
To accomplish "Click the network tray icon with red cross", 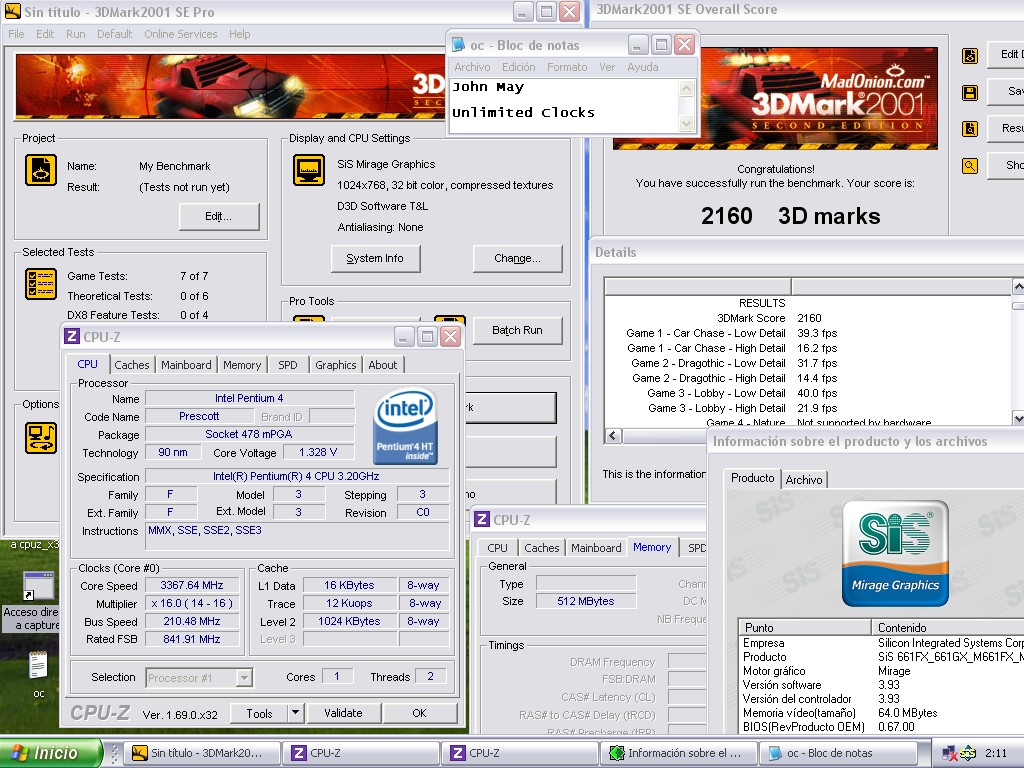I will [x=950, y=753].
